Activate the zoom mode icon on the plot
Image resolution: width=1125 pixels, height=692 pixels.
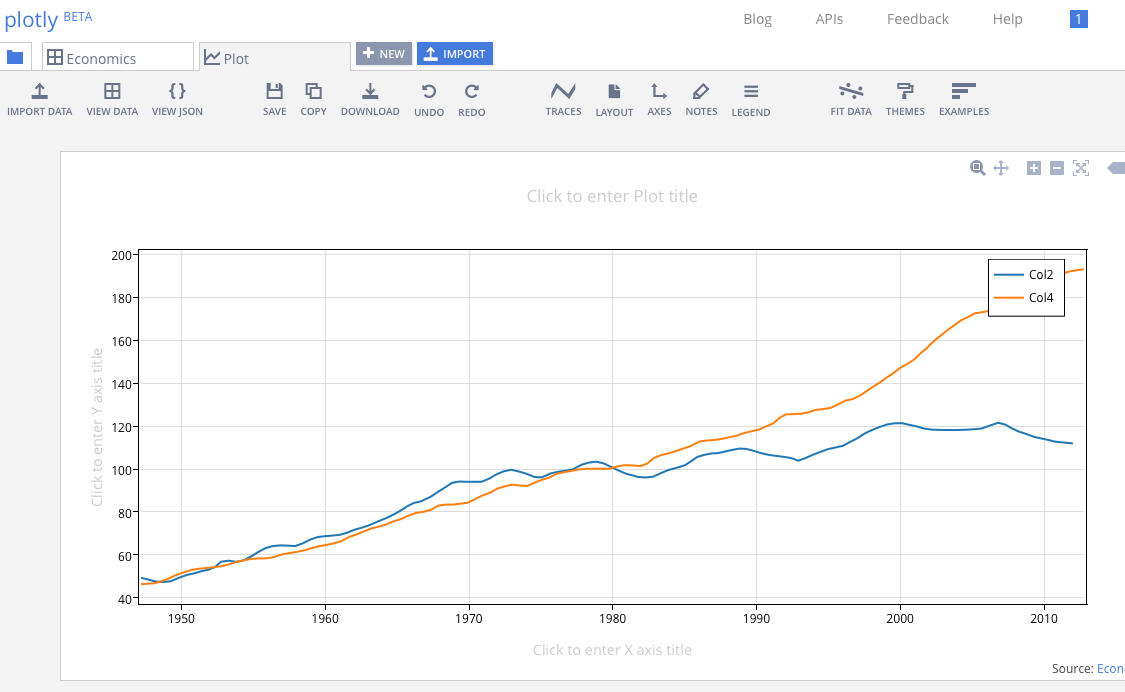977,168
